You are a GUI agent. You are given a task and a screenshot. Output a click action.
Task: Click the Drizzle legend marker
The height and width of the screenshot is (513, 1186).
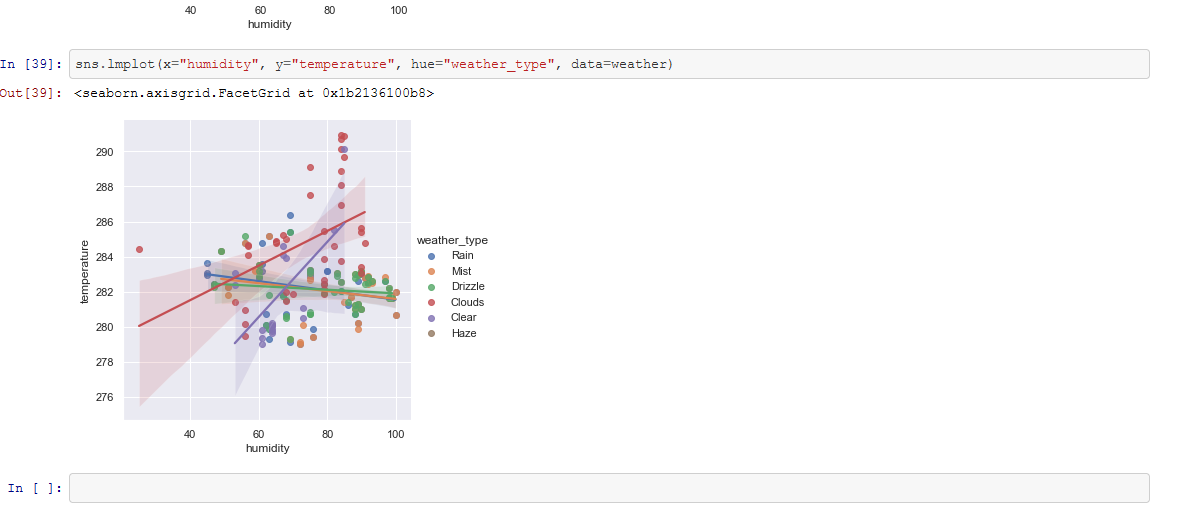click(432, 287)
